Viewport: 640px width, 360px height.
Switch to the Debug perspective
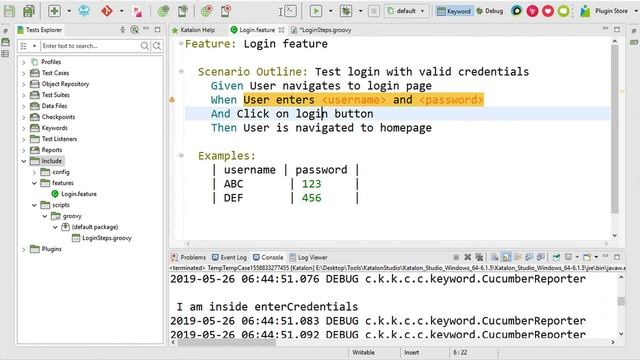point(490,11)
